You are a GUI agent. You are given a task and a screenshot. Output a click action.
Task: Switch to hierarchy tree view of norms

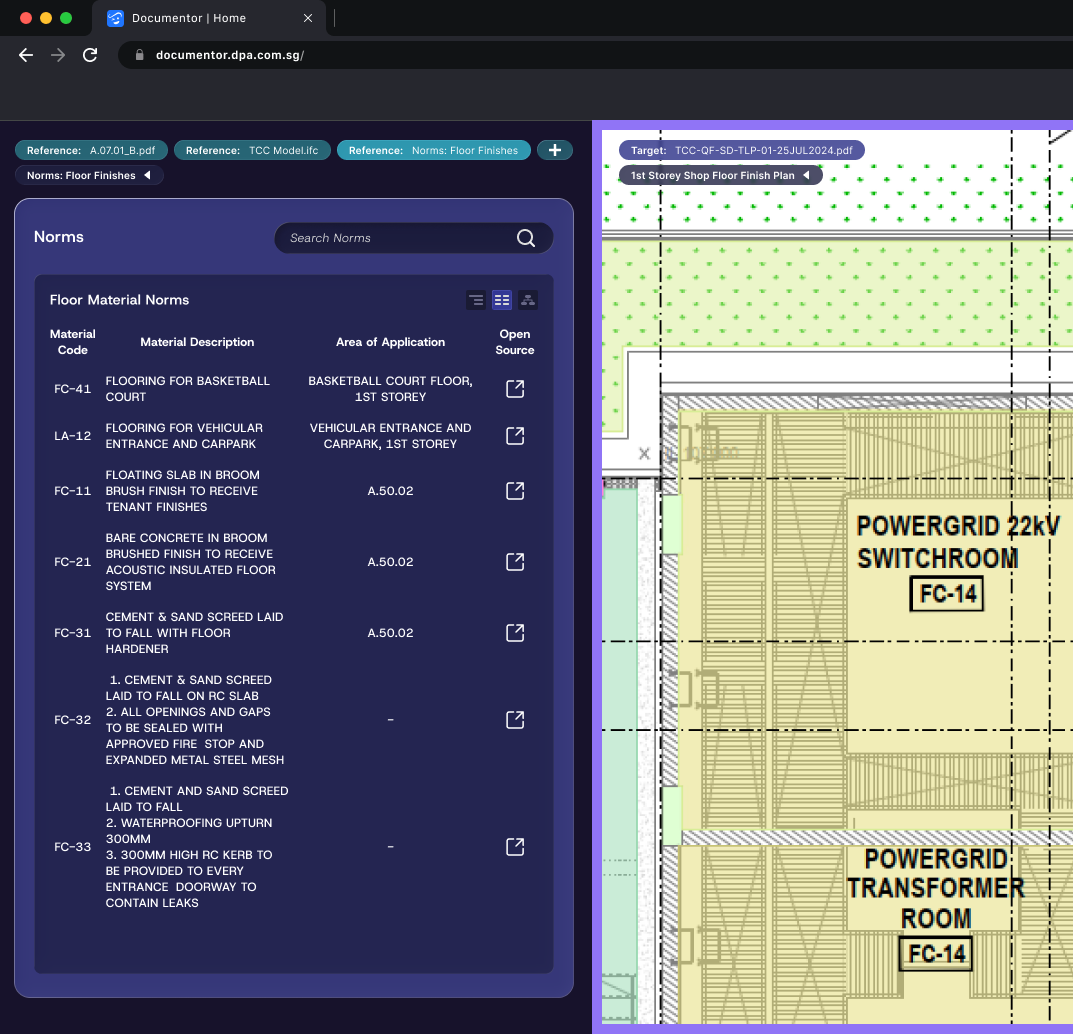point(528,300)
